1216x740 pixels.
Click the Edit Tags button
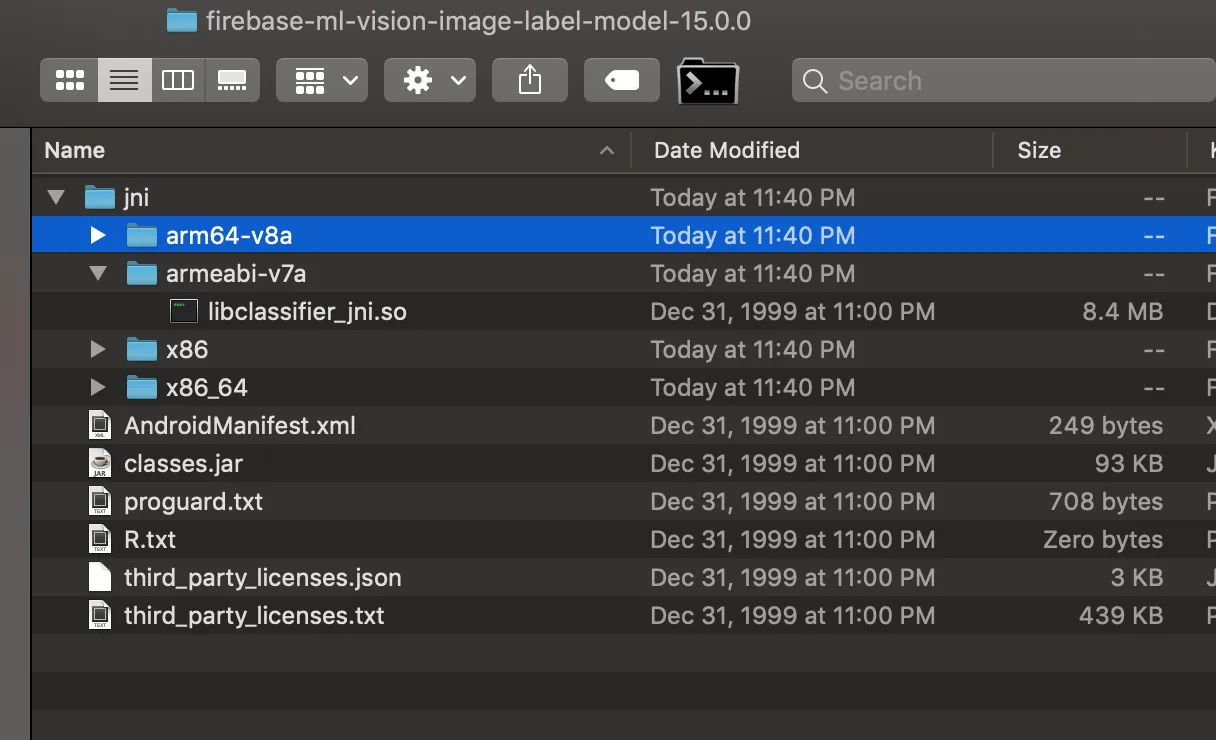[622, 81]
